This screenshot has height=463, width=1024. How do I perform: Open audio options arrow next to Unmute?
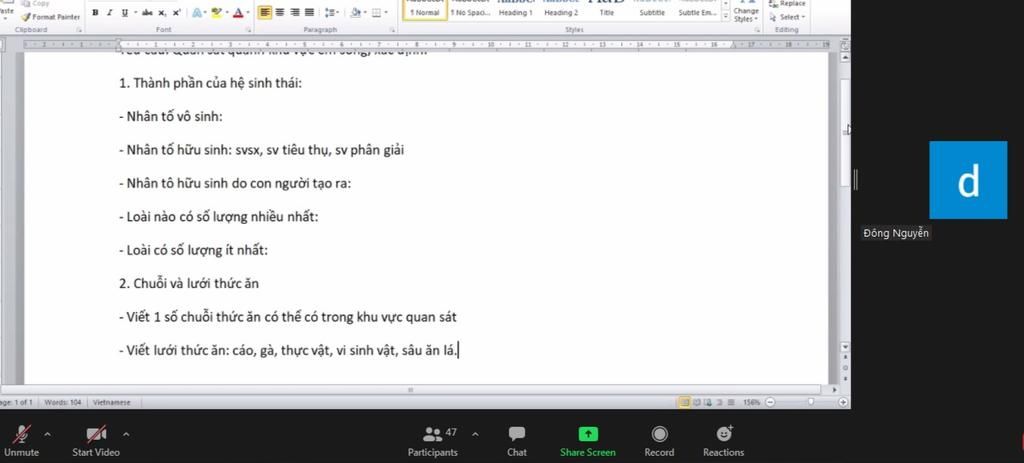click(x=47, y=434)
